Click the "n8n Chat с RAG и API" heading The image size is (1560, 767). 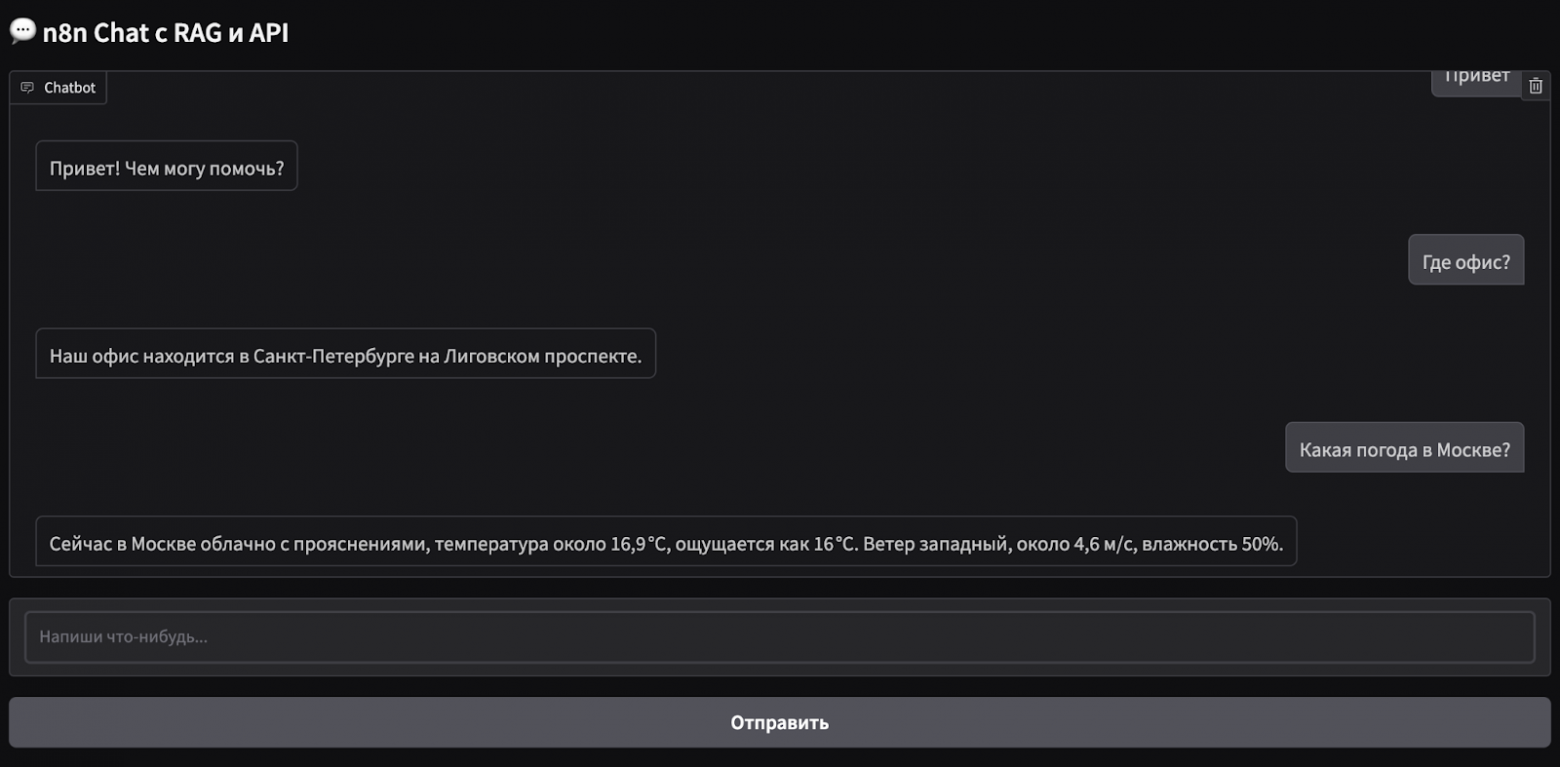[x=165, y=33]
